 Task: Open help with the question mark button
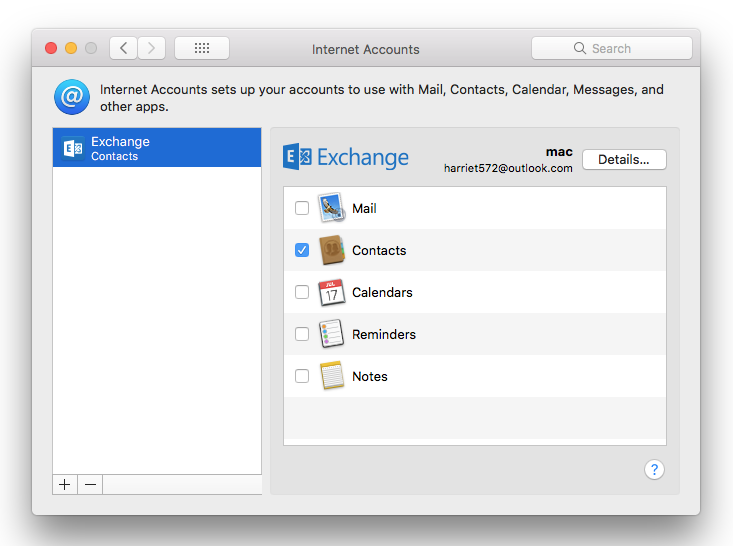tap(654, 470)
